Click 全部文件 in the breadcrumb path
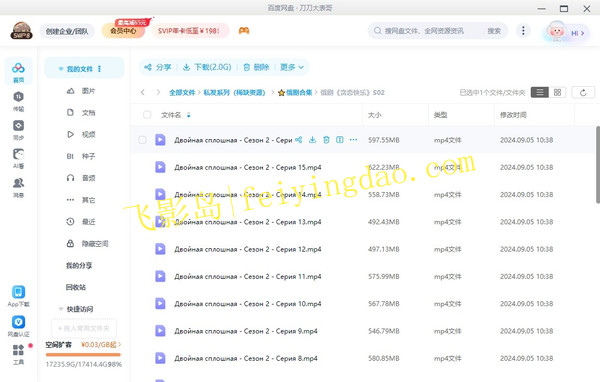The width and height of the screenshot is (600, 382). pyautogui.click(x=182, y=92)
